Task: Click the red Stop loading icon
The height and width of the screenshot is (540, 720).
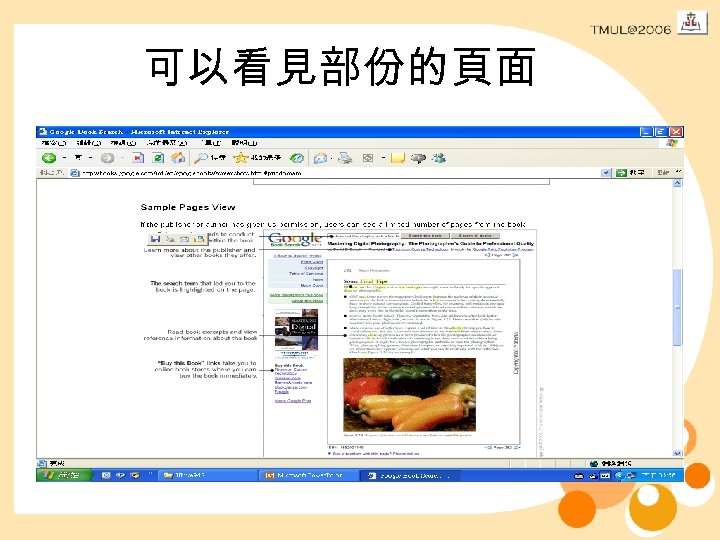Action: tap(138, 158)
